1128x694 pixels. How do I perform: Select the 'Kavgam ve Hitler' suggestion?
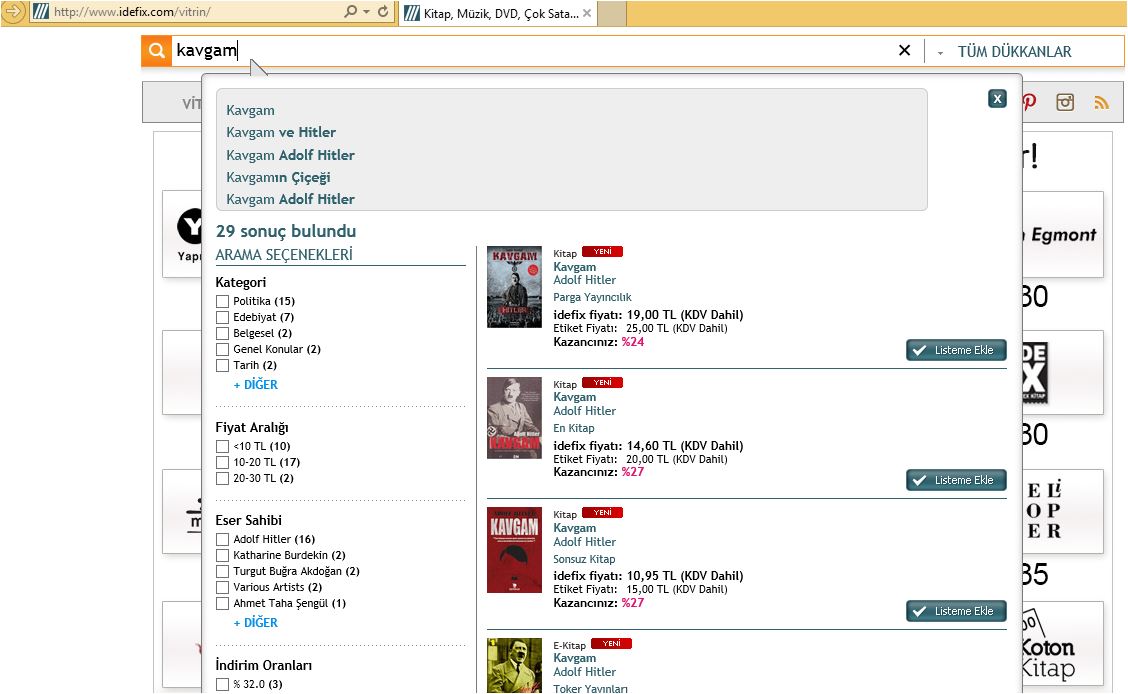click(281, 132)
